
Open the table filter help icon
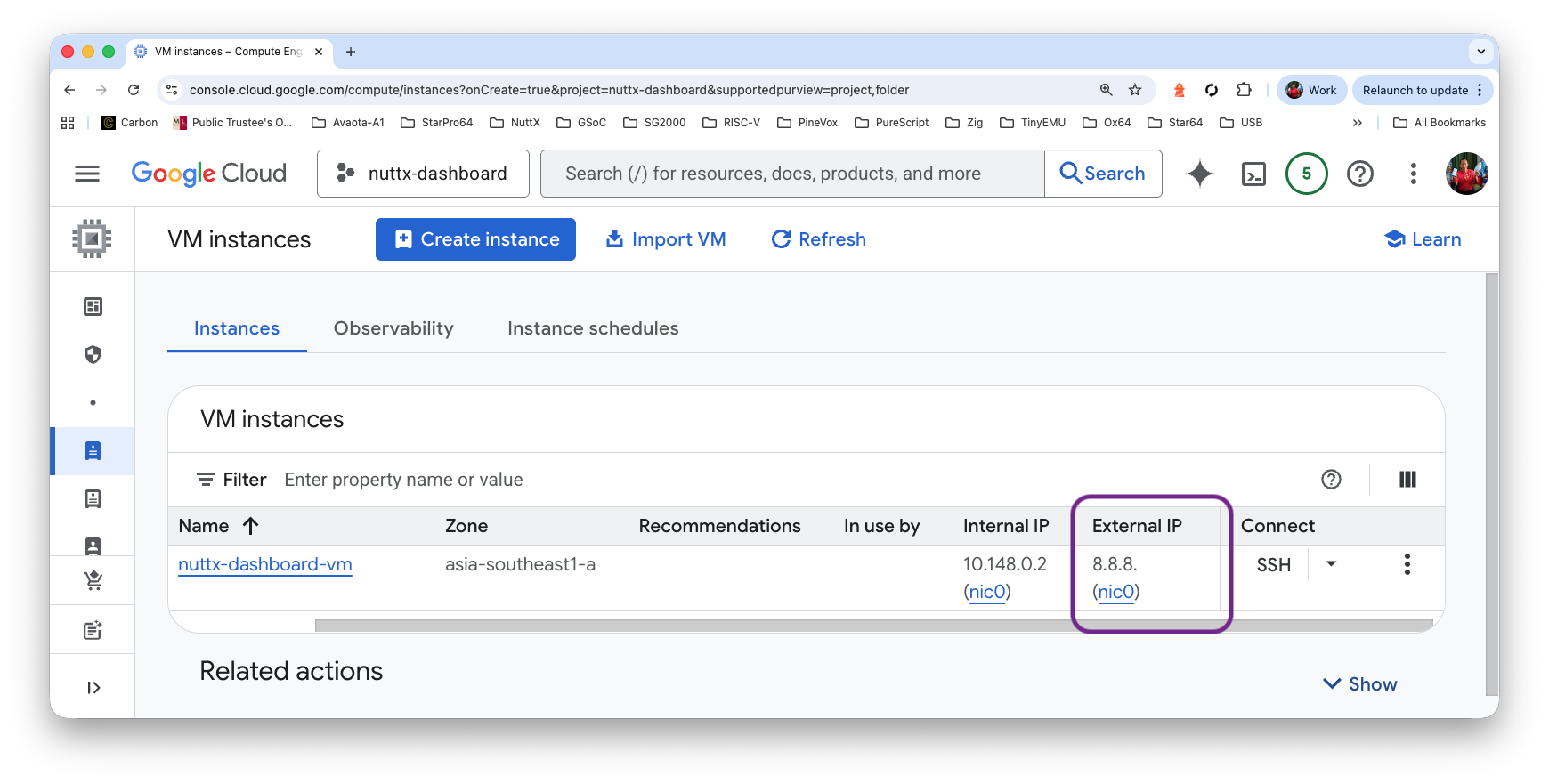click(x=1331, y=480)
